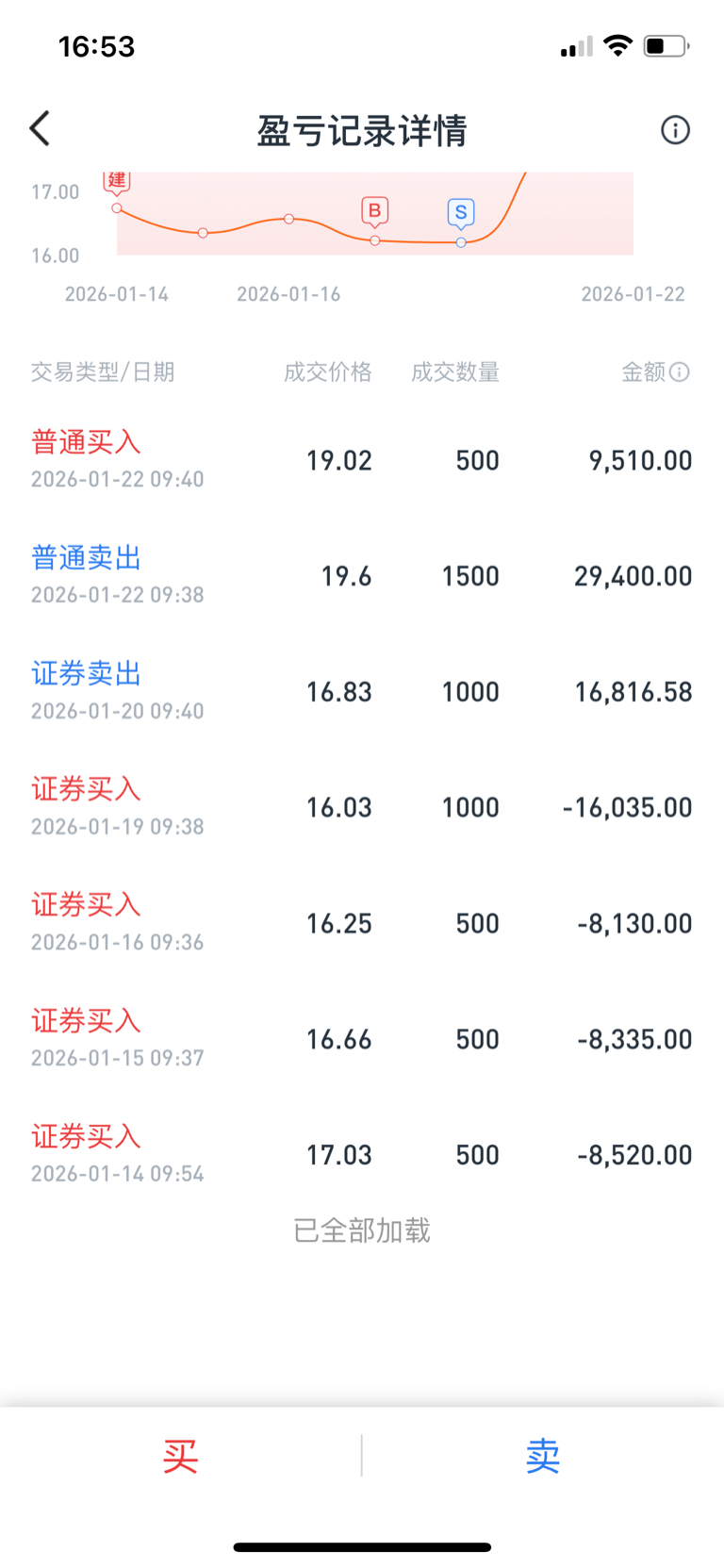Select the 证券卖出 record dated 2026-01-20
The height and width of the screenshot is (1568, 724).
point(362,692)
